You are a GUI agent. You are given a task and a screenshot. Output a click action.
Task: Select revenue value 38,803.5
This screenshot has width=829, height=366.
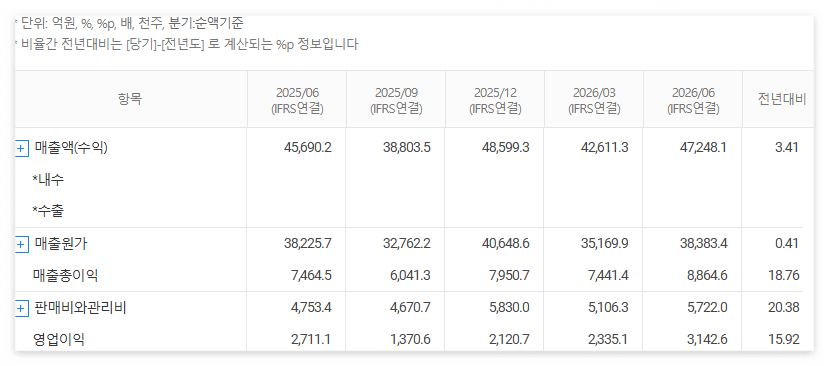(x=407, y=148)
